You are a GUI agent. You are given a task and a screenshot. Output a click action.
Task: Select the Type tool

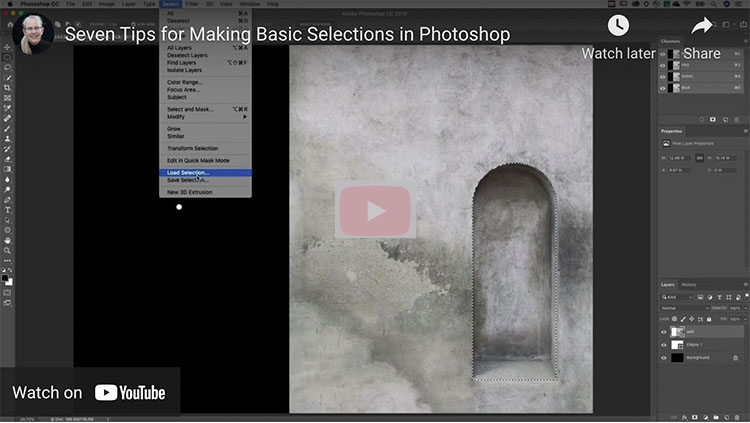[7, 210]
